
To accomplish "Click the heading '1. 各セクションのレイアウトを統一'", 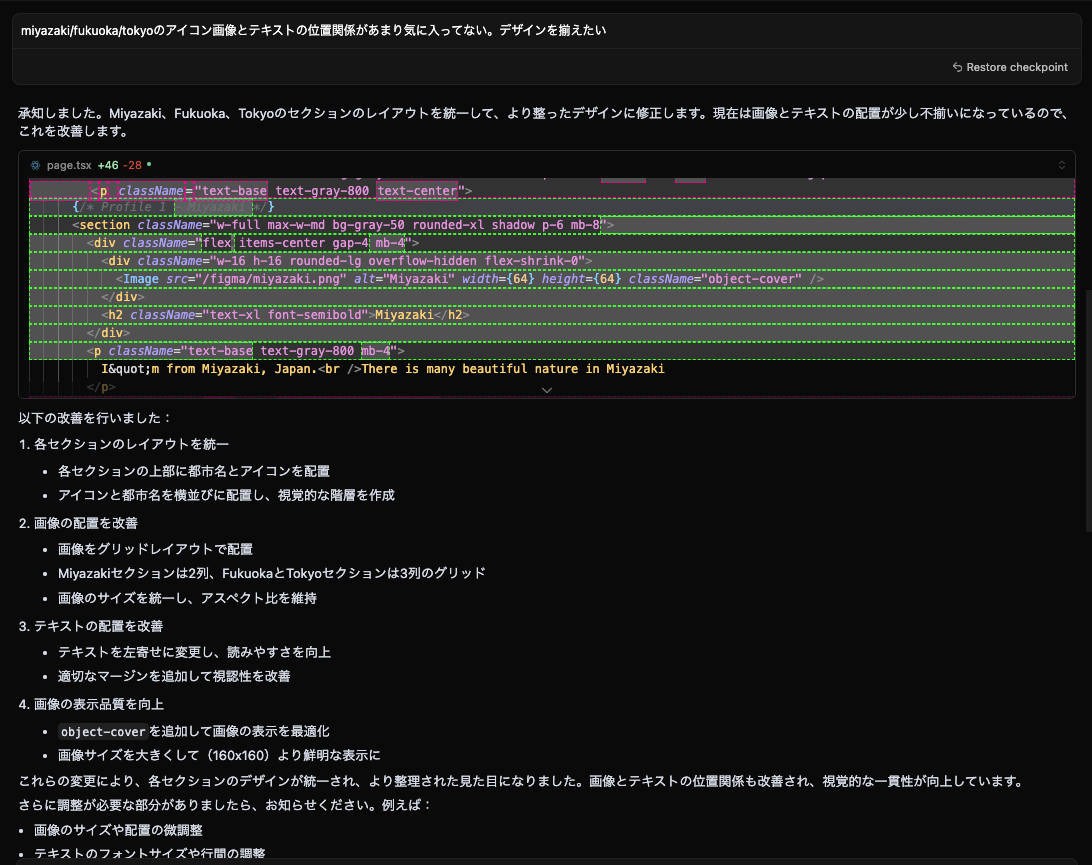I will pyautogui.click(x=124, y=444).
